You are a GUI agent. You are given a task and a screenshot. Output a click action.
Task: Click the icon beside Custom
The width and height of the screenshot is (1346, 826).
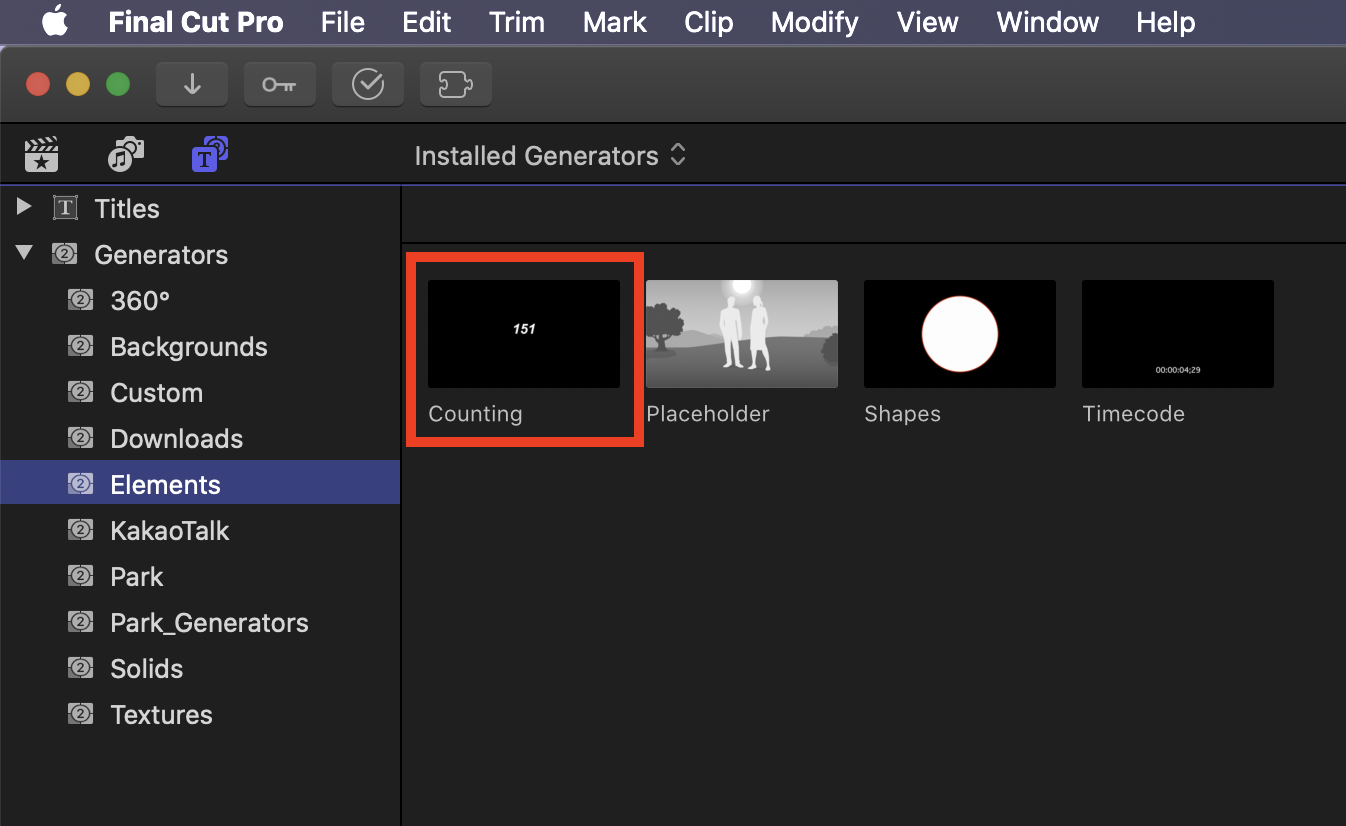(81, 392)
